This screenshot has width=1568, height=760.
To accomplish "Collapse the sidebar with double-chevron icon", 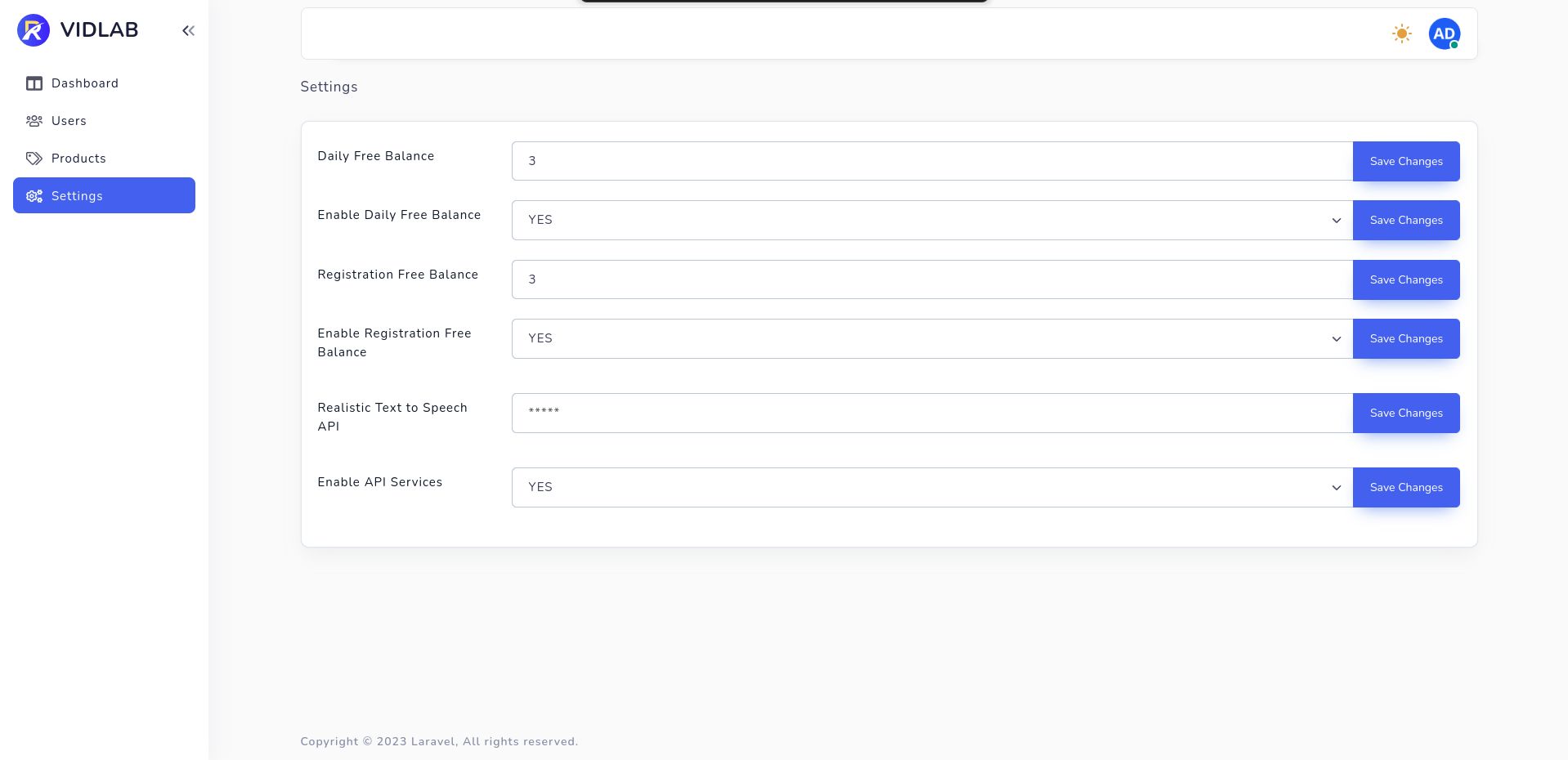I will pos(188,31).
